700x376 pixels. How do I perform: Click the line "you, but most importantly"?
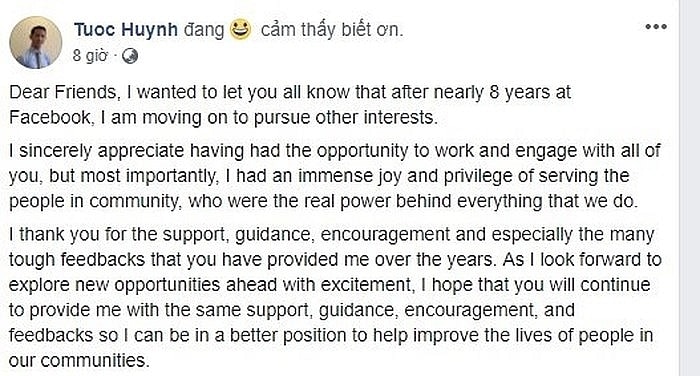coord(319,176)
